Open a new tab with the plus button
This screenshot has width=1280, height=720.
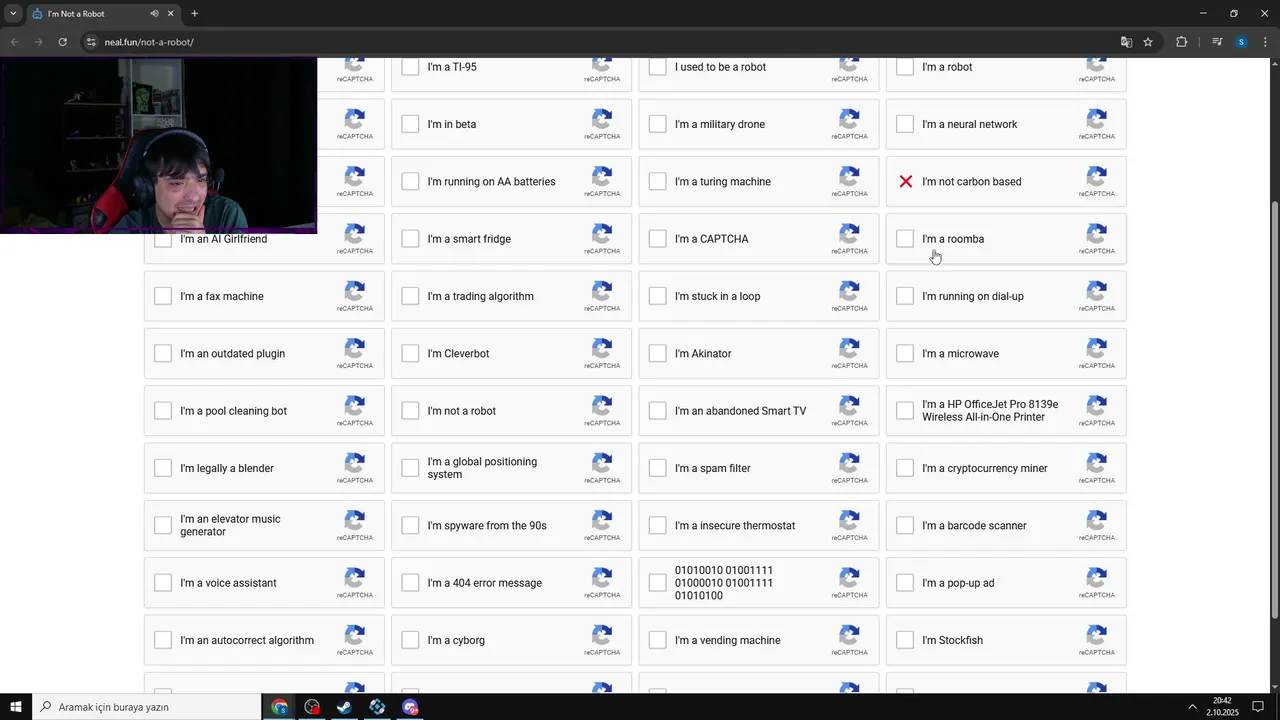click(194, 14)
